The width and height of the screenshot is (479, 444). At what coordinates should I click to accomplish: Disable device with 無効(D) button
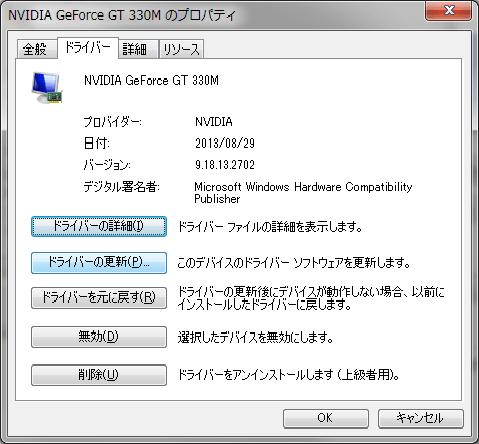99,337
